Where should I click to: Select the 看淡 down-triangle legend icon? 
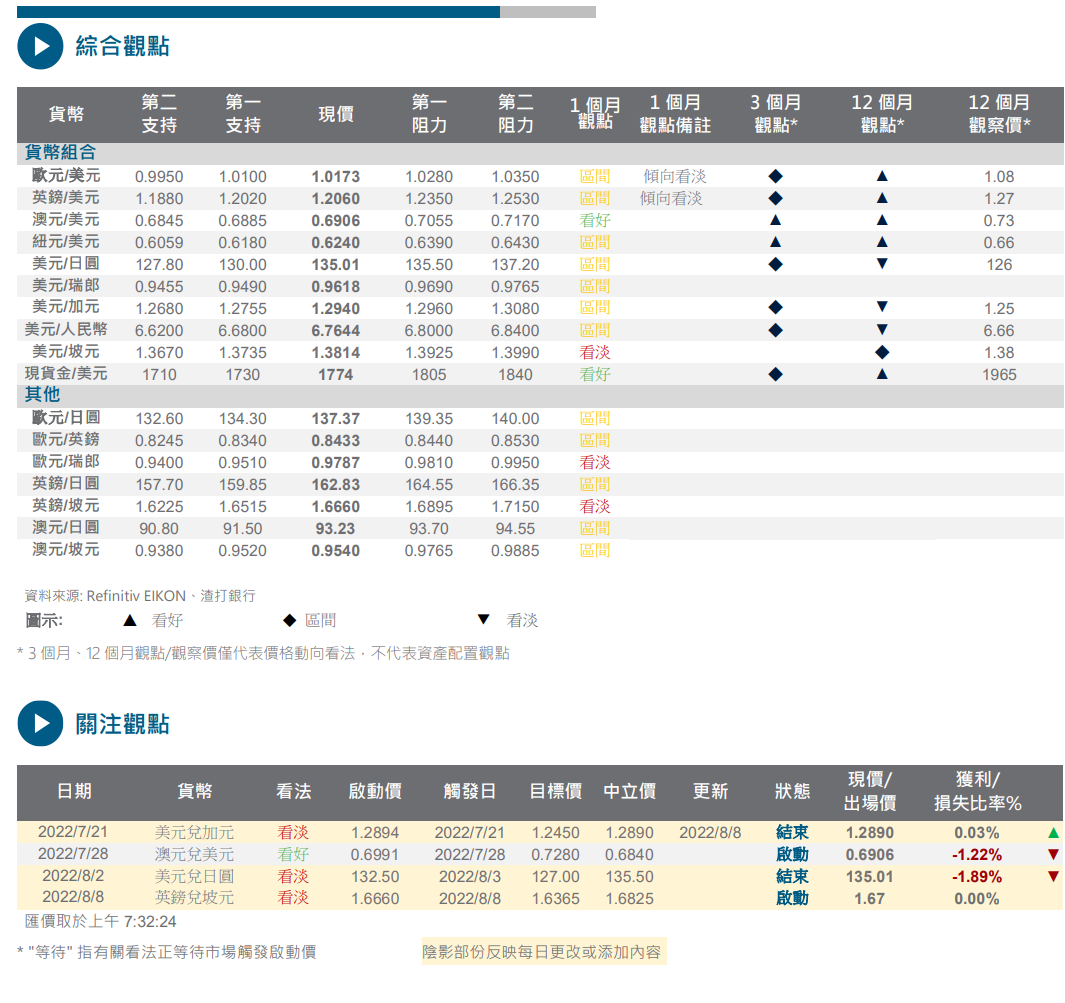point(483,621)
